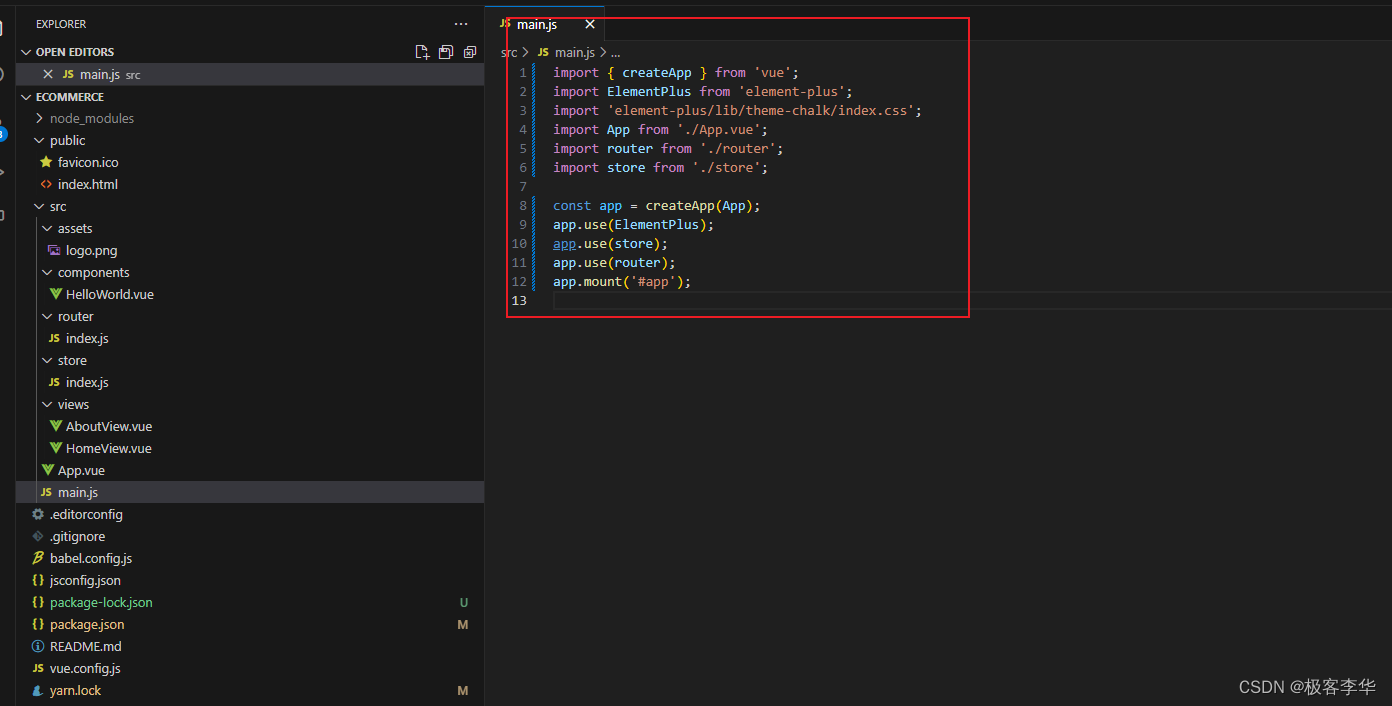
Task: Click the New Untitled File icon
Action: pyautogui.click(x=422, y=52)
